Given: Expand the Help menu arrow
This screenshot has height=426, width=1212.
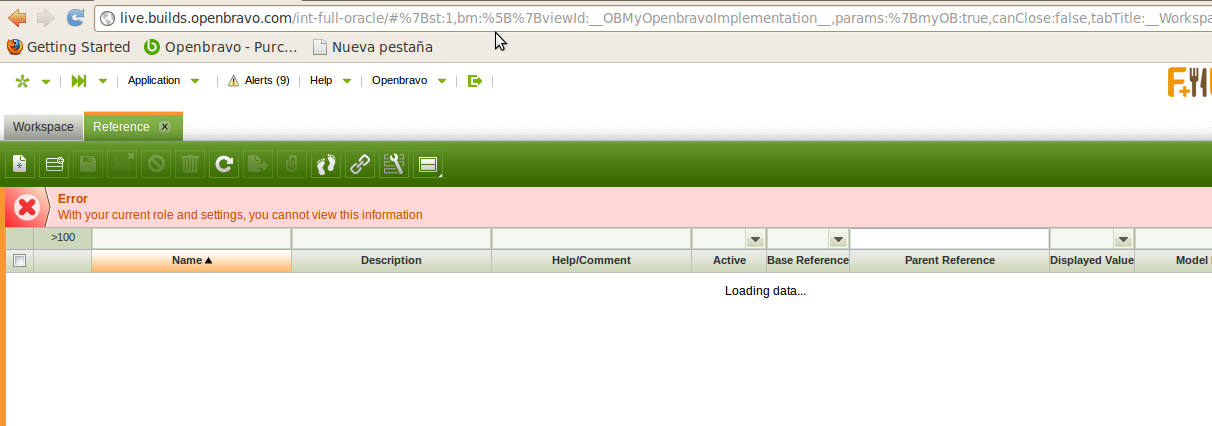Looking at the screenshot, I should click(x=347, y=82).
